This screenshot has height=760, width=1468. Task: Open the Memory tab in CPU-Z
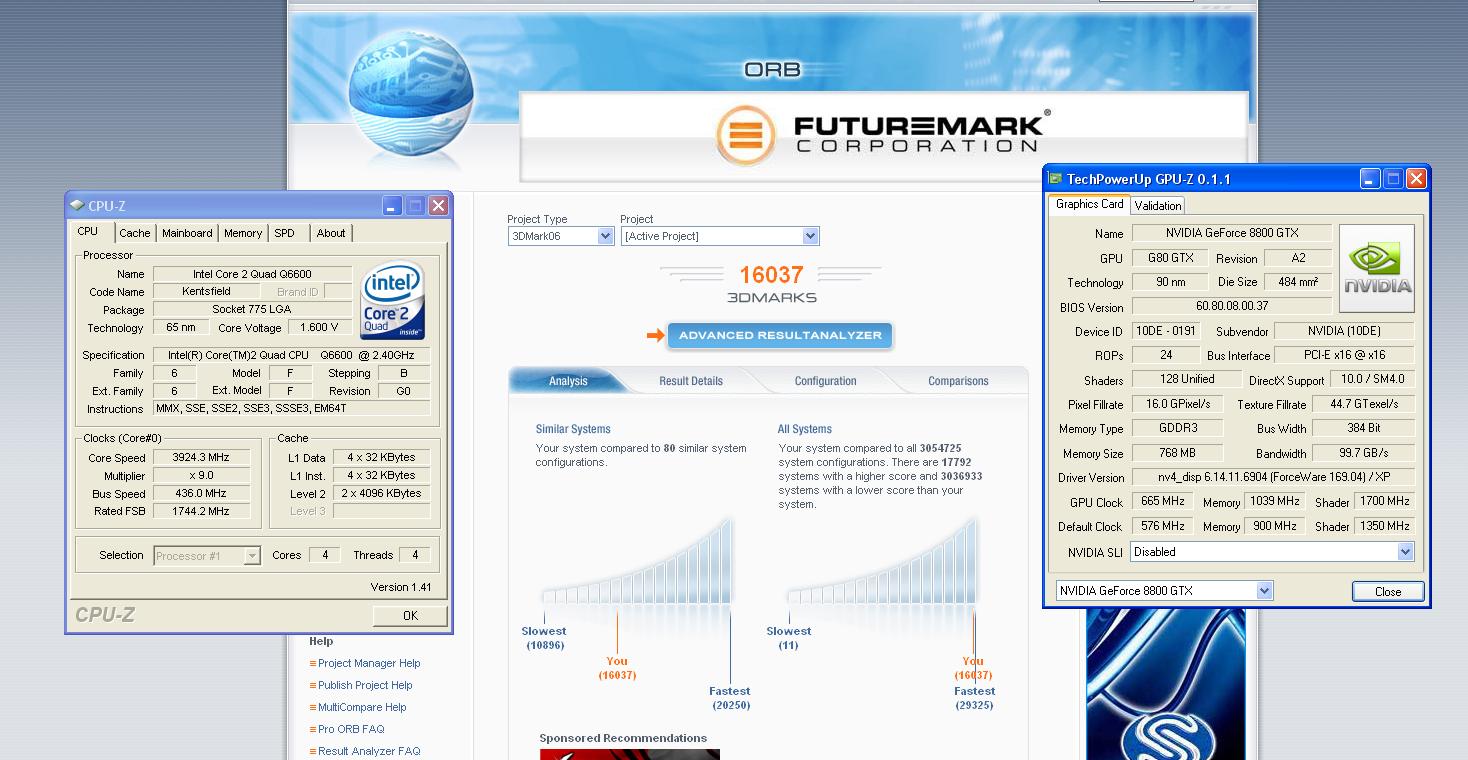243,233
